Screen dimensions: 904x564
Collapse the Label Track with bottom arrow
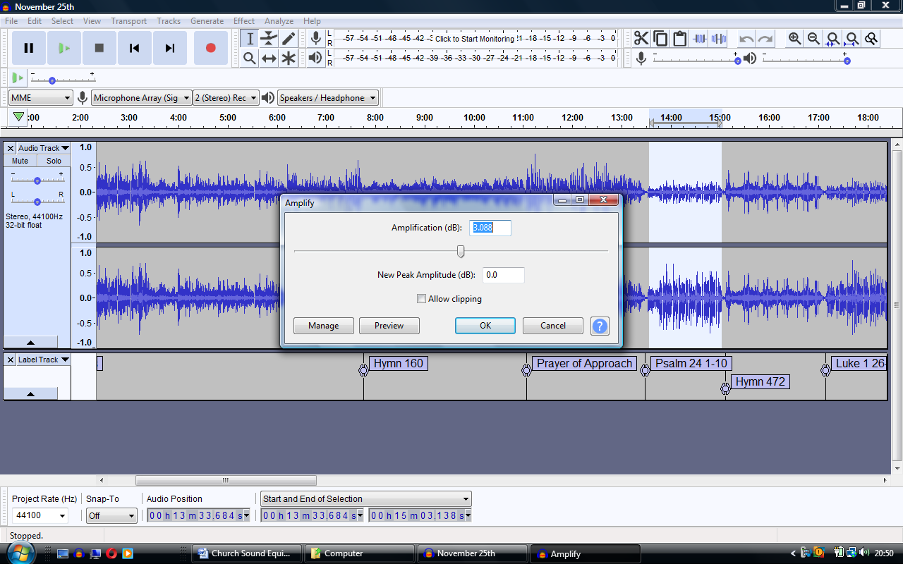click(31, 394)
